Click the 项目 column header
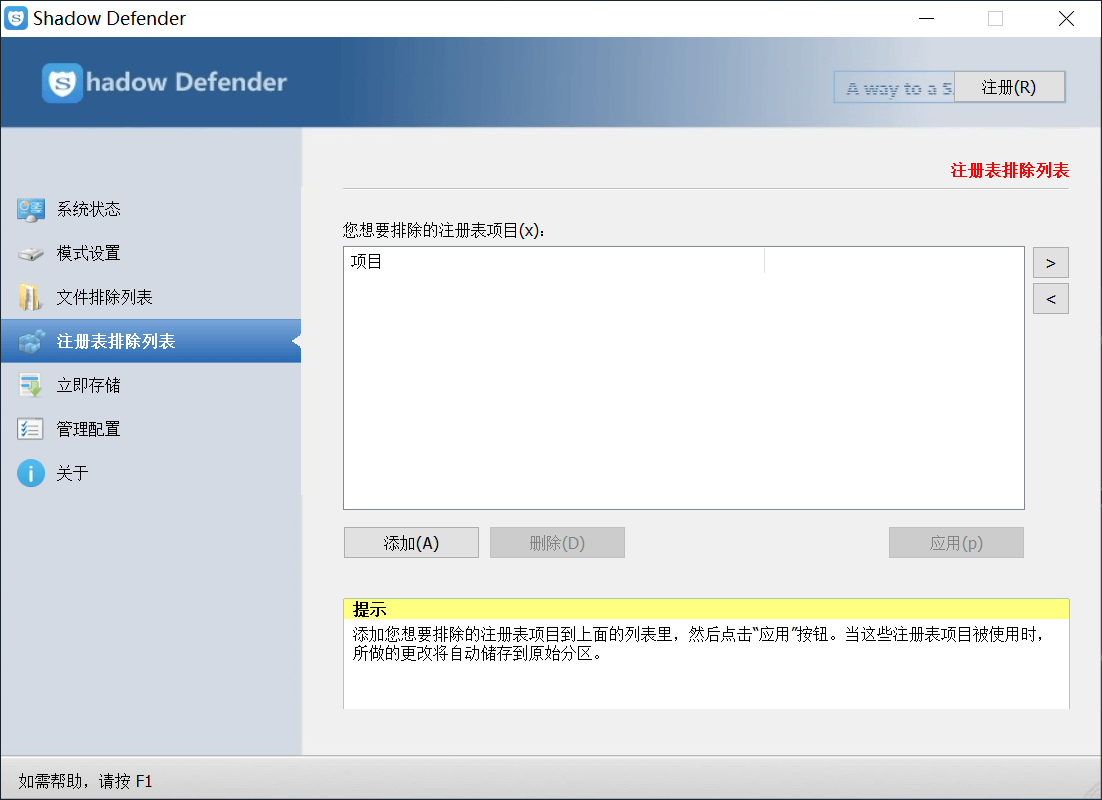 click(554, 262)
